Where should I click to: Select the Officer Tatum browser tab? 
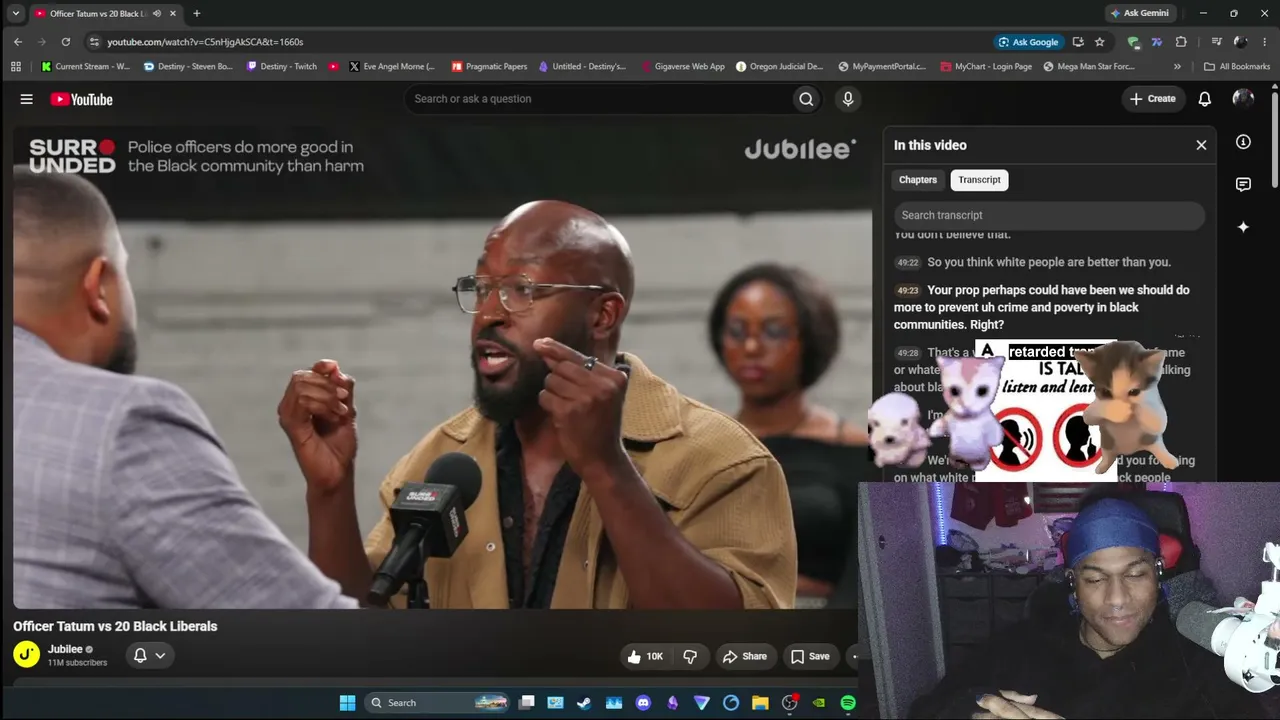(104, 14)
